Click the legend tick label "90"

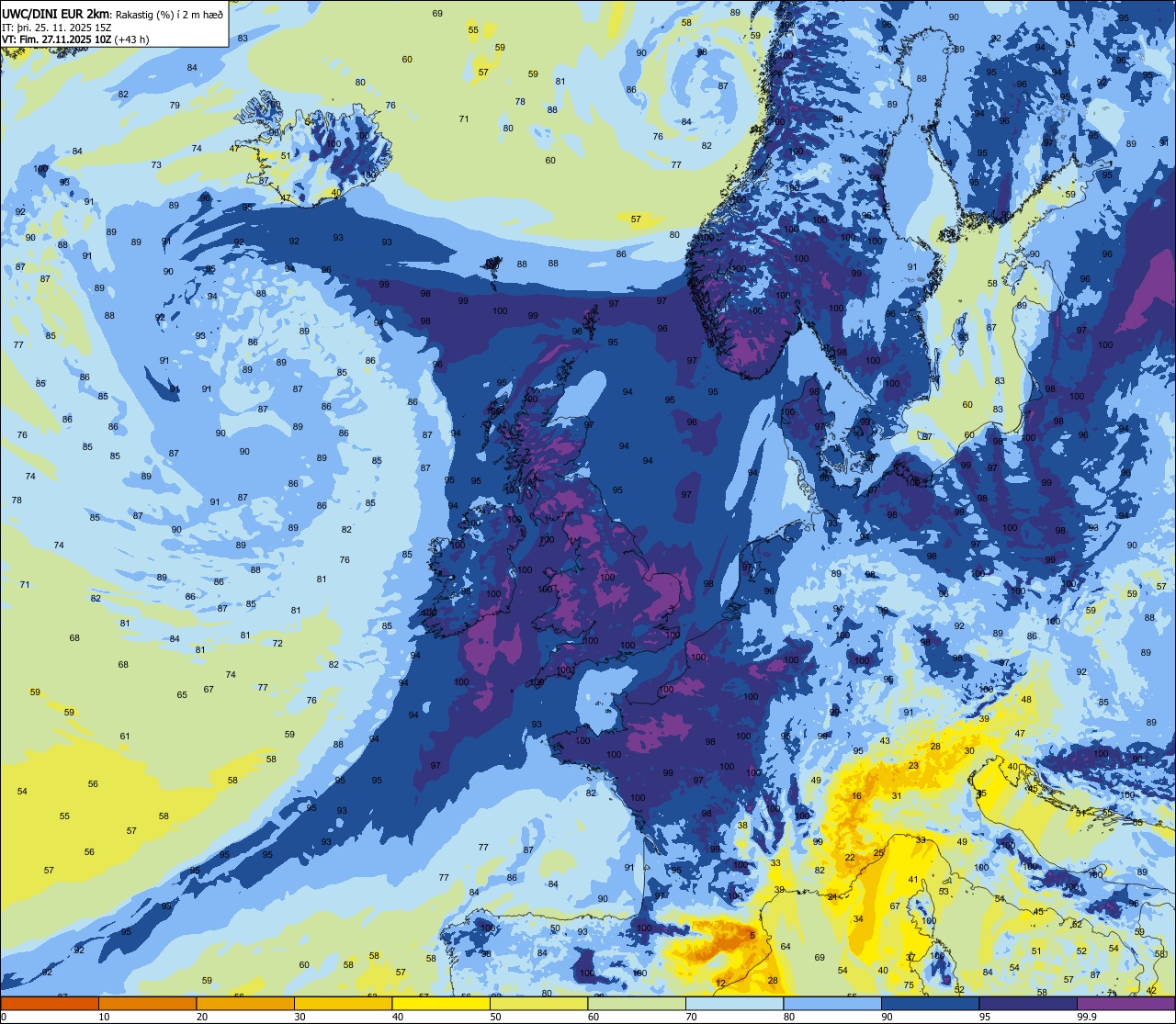[887, 1017]
